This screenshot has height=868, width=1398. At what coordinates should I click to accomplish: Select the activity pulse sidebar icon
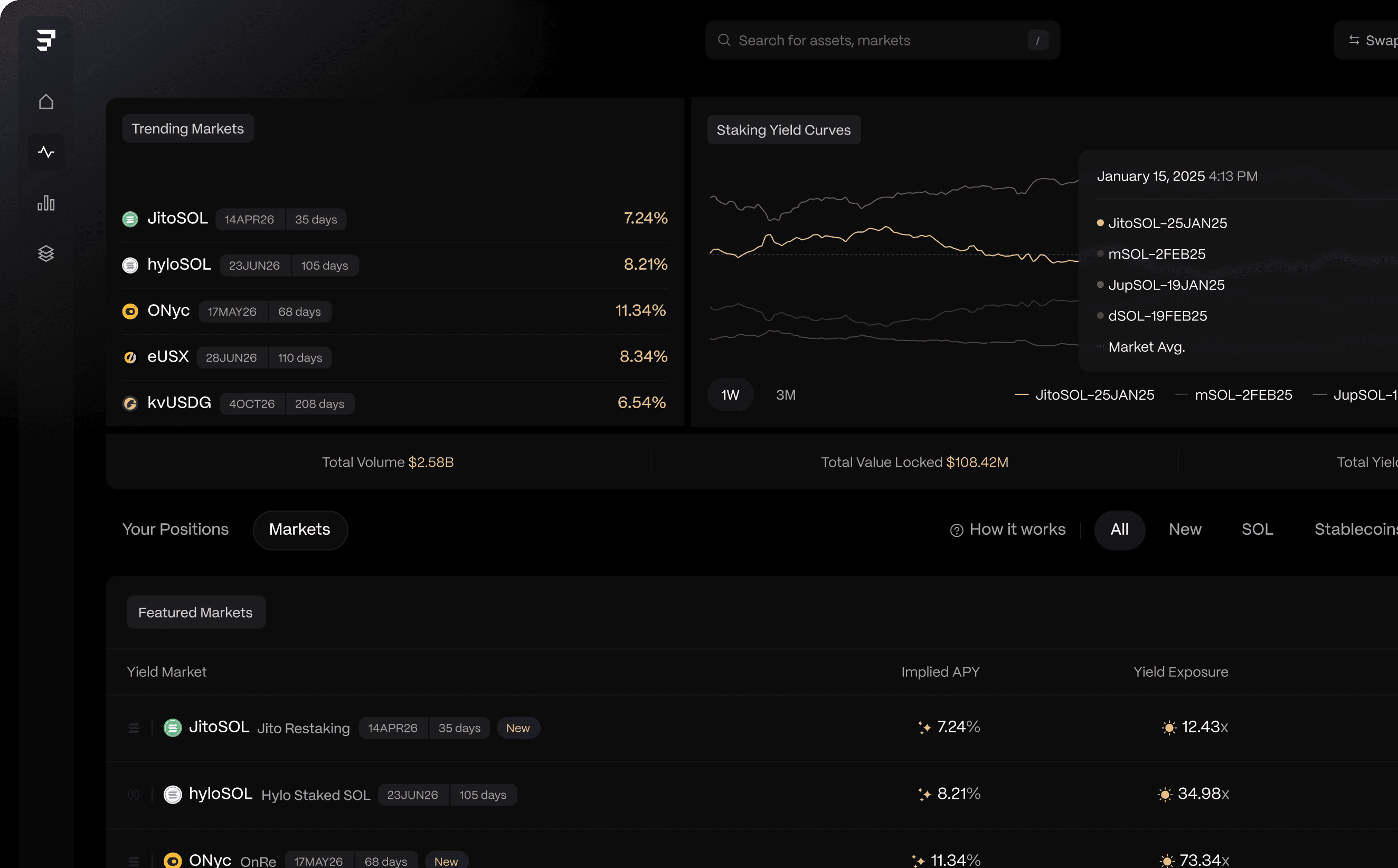pyautogui.click(x=46, y=152)
